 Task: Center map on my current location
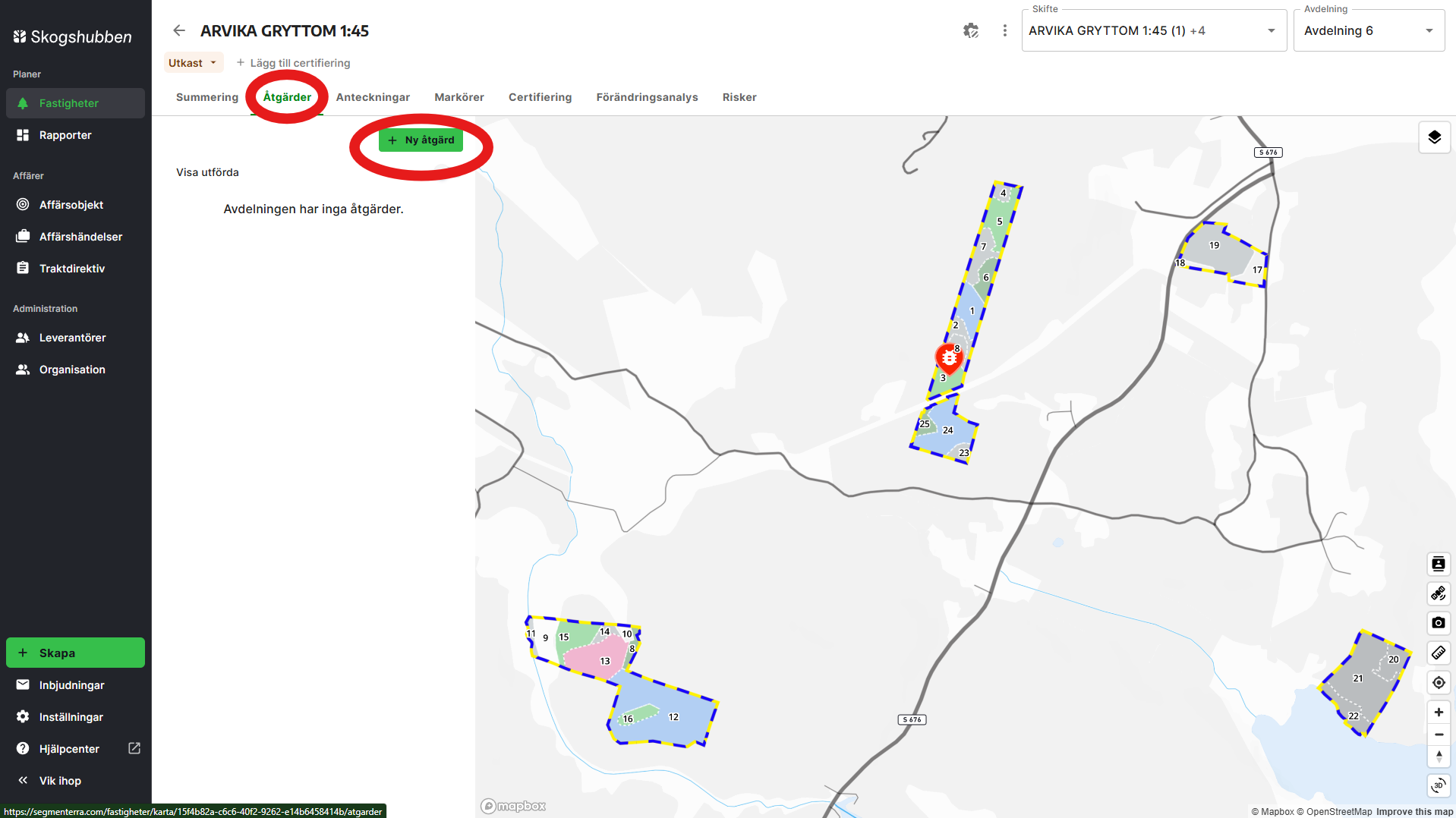tap(1439, 682)
